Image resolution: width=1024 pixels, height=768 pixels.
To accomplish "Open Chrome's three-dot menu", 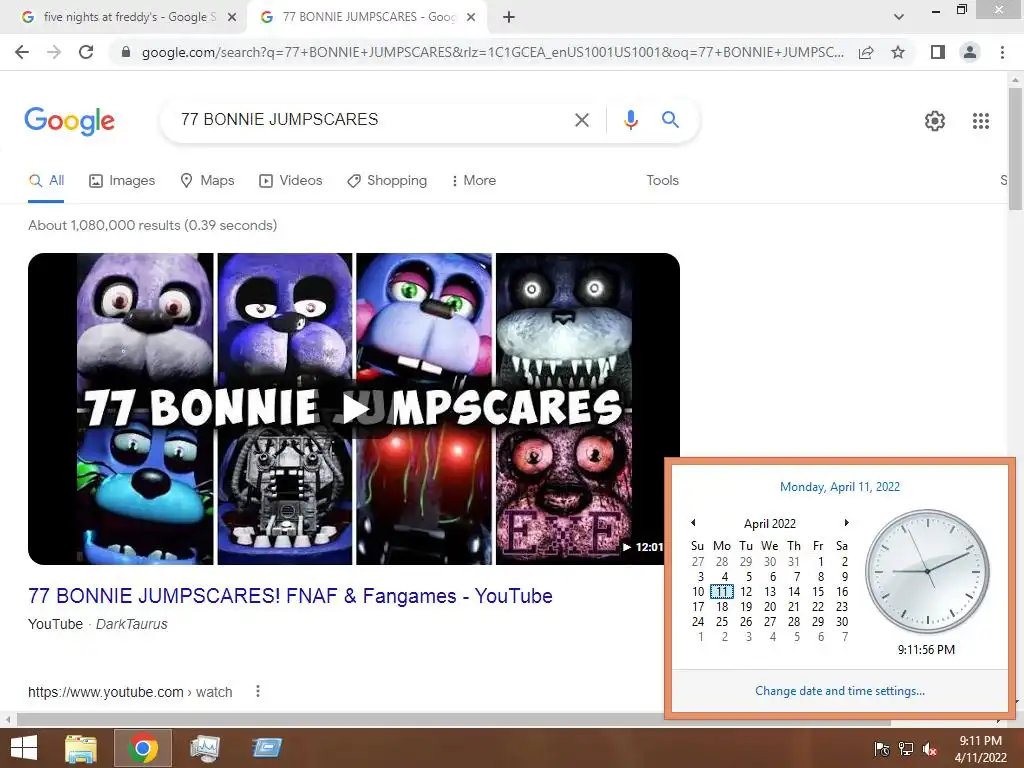I will pos(1002,52).
